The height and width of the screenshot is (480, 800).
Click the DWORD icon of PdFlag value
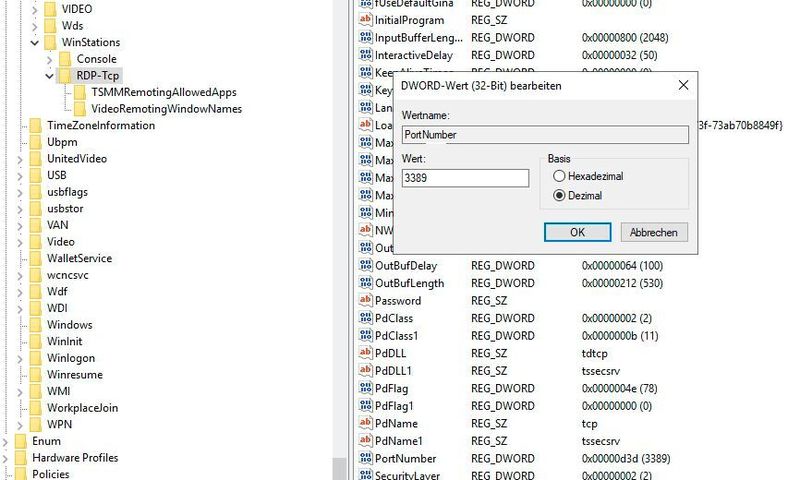pyautogui.click(x=365, y=388)
